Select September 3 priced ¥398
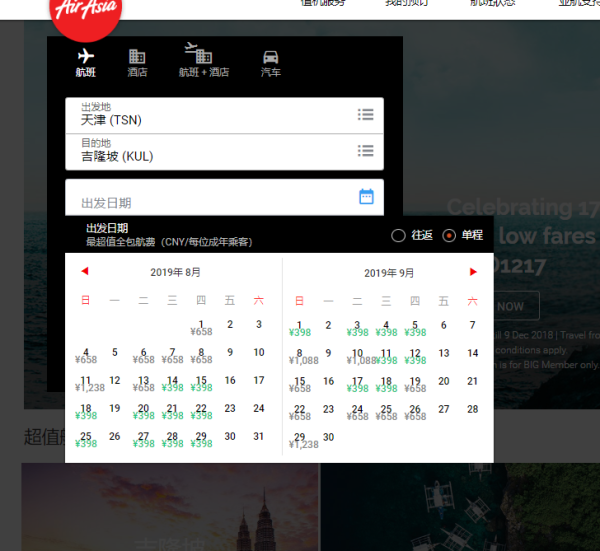600x551 pixels. 357,329
